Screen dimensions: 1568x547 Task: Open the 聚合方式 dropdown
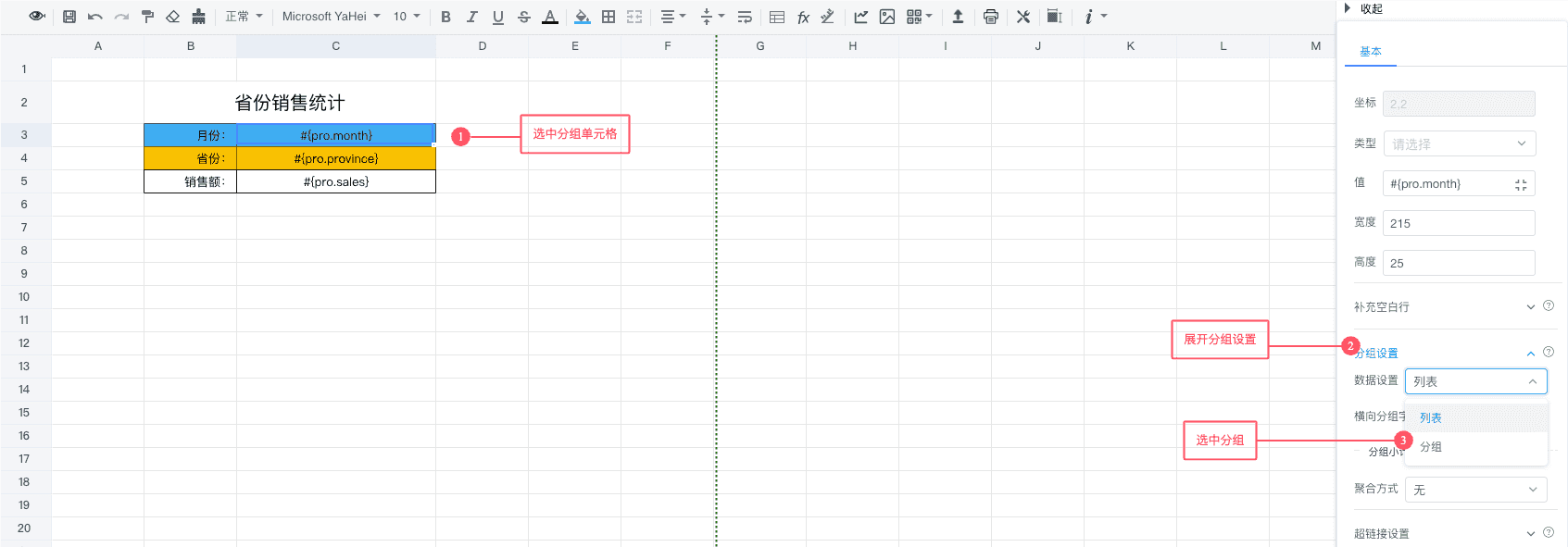tap(1475, 490)
